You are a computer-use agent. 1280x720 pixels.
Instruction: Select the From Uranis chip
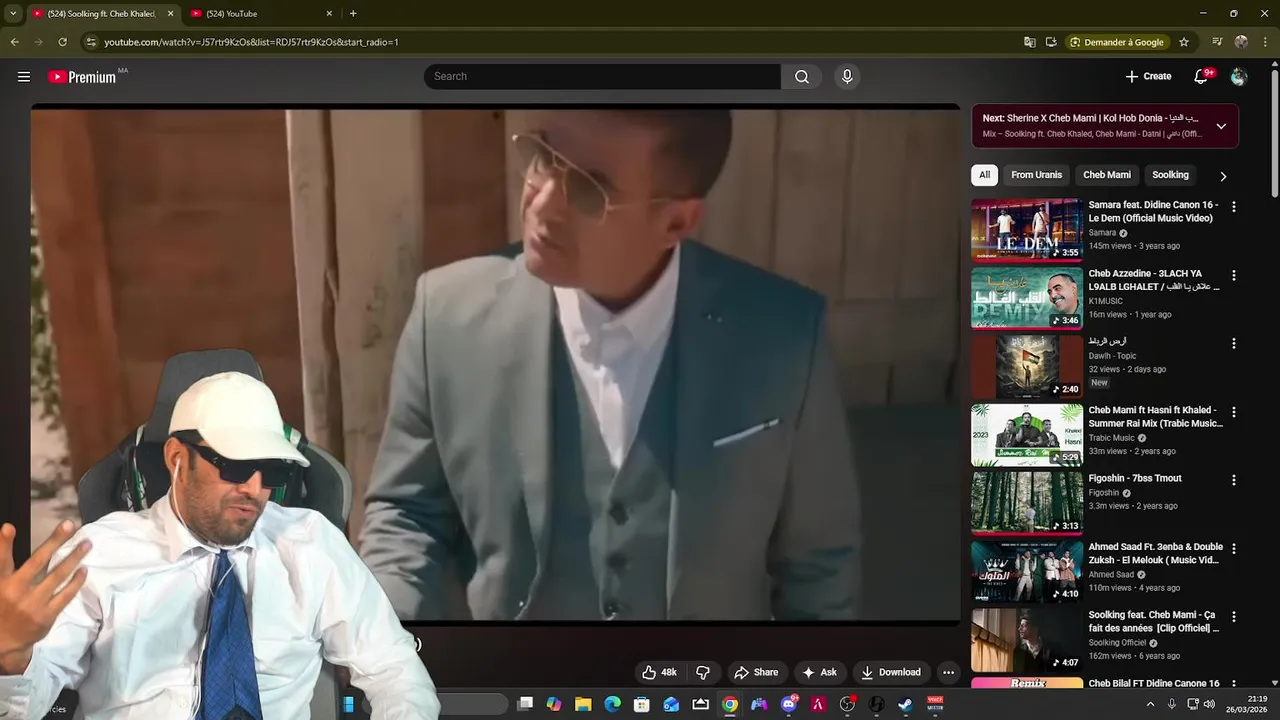(x=1036, y=175)
